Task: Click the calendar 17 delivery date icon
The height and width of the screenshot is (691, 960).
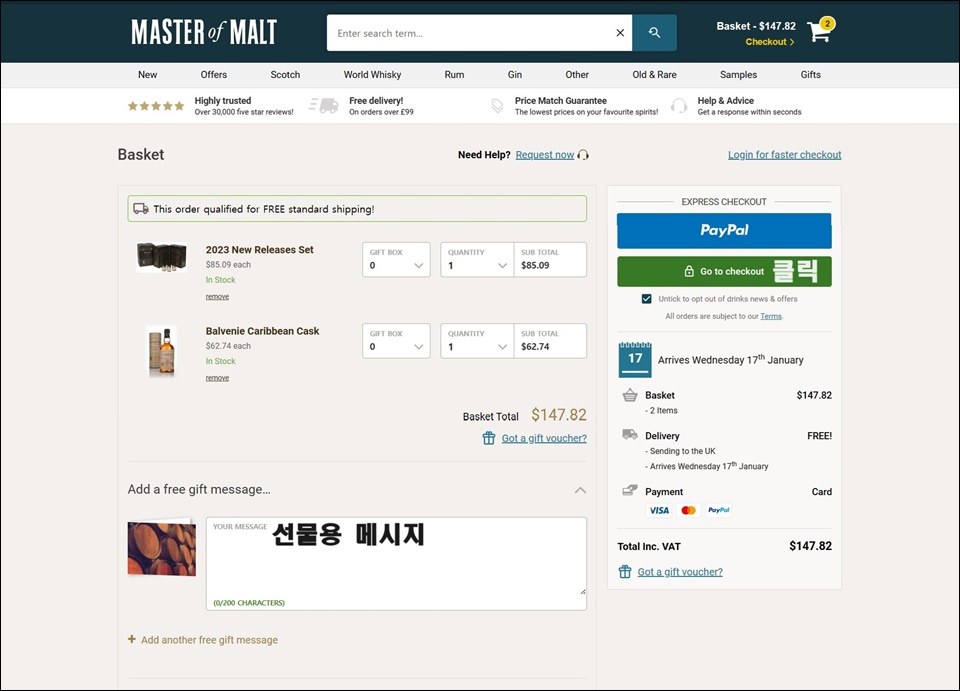Action: pyautogui.click(x=635, y=359)
